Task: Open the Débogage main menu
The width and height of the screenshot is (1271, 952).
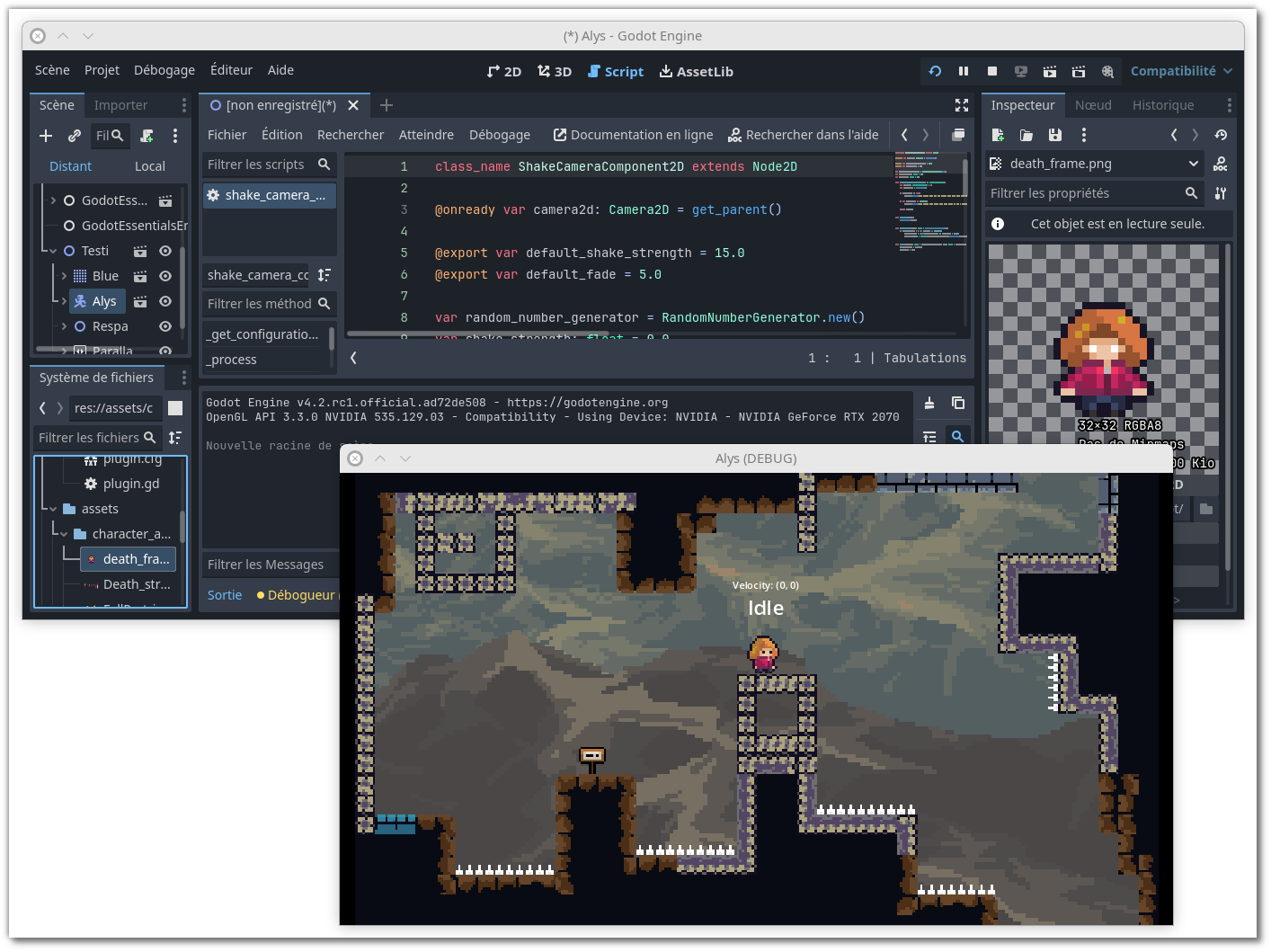Action: [164, 70]
